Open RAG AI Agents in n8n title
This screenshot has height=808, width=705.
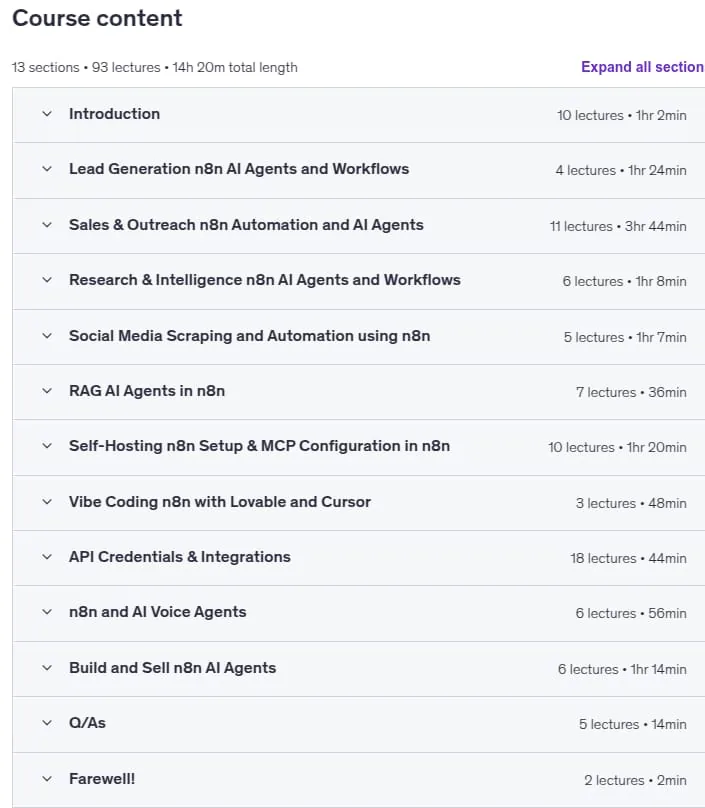[x=147, y=391]
